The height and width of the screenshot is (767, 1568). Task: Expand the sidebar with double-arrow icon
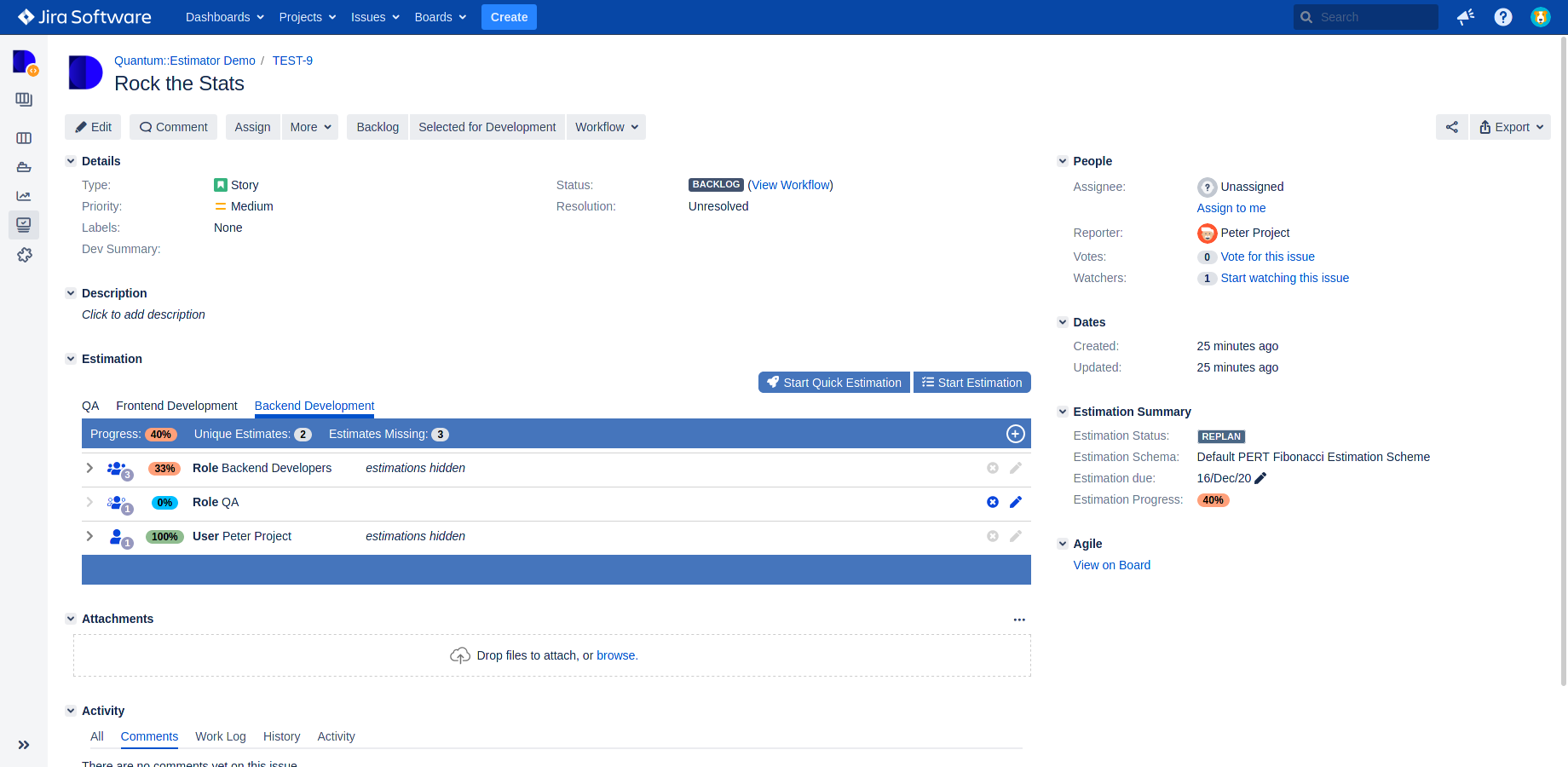[x=24, y=745]
